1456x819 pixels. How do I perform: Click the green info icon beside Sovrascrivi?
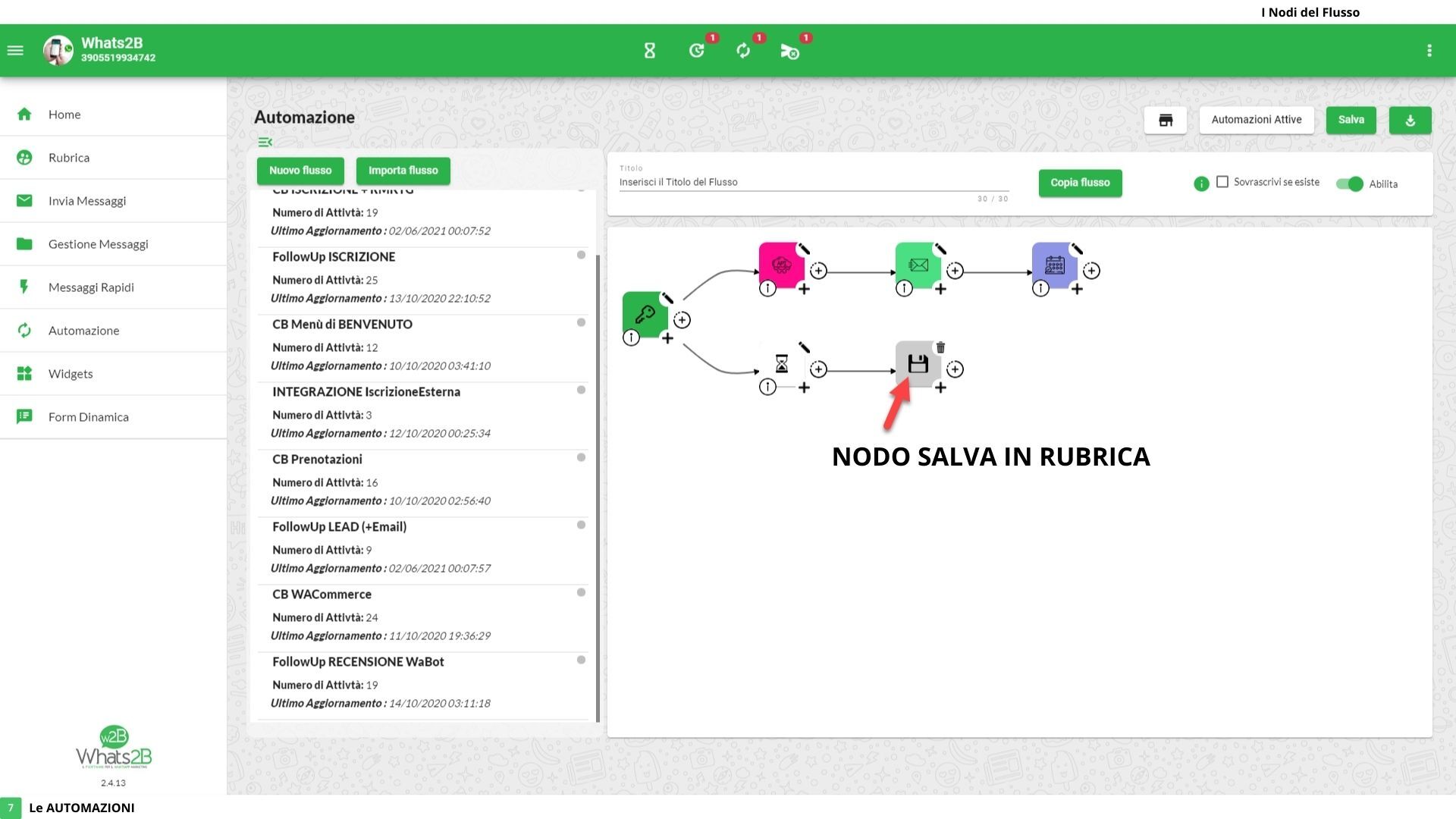1201,184
